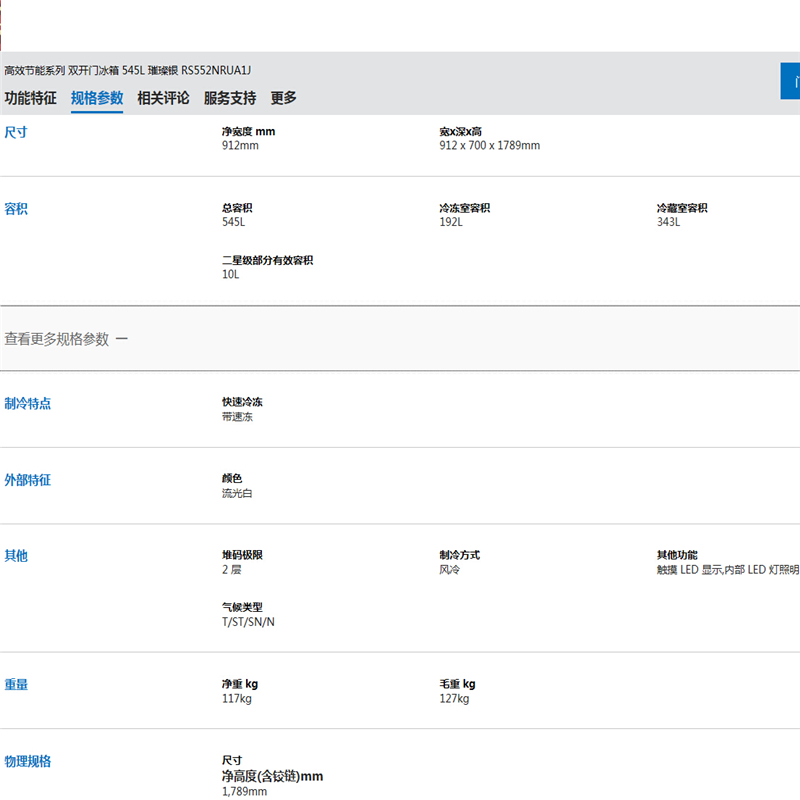800x800 pixels.
Task: Click the 风冷 cooling method value
Action: tap(449, 570)
